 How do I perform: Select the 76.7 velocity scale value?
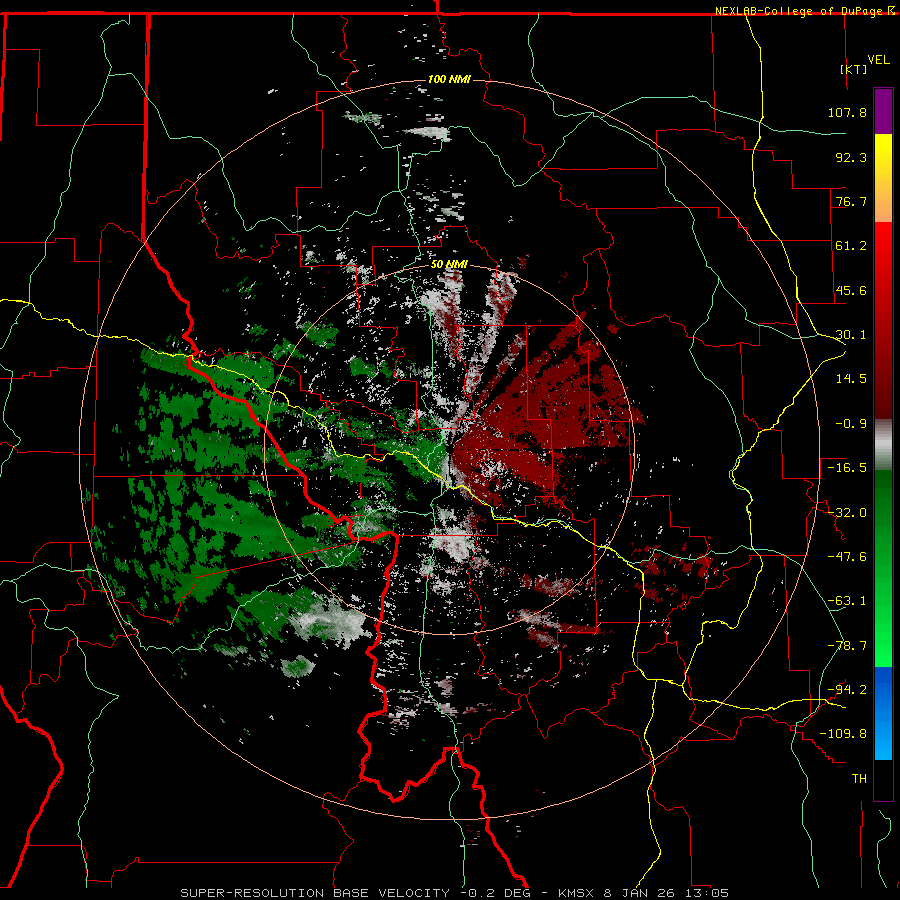tap(851, 201)
